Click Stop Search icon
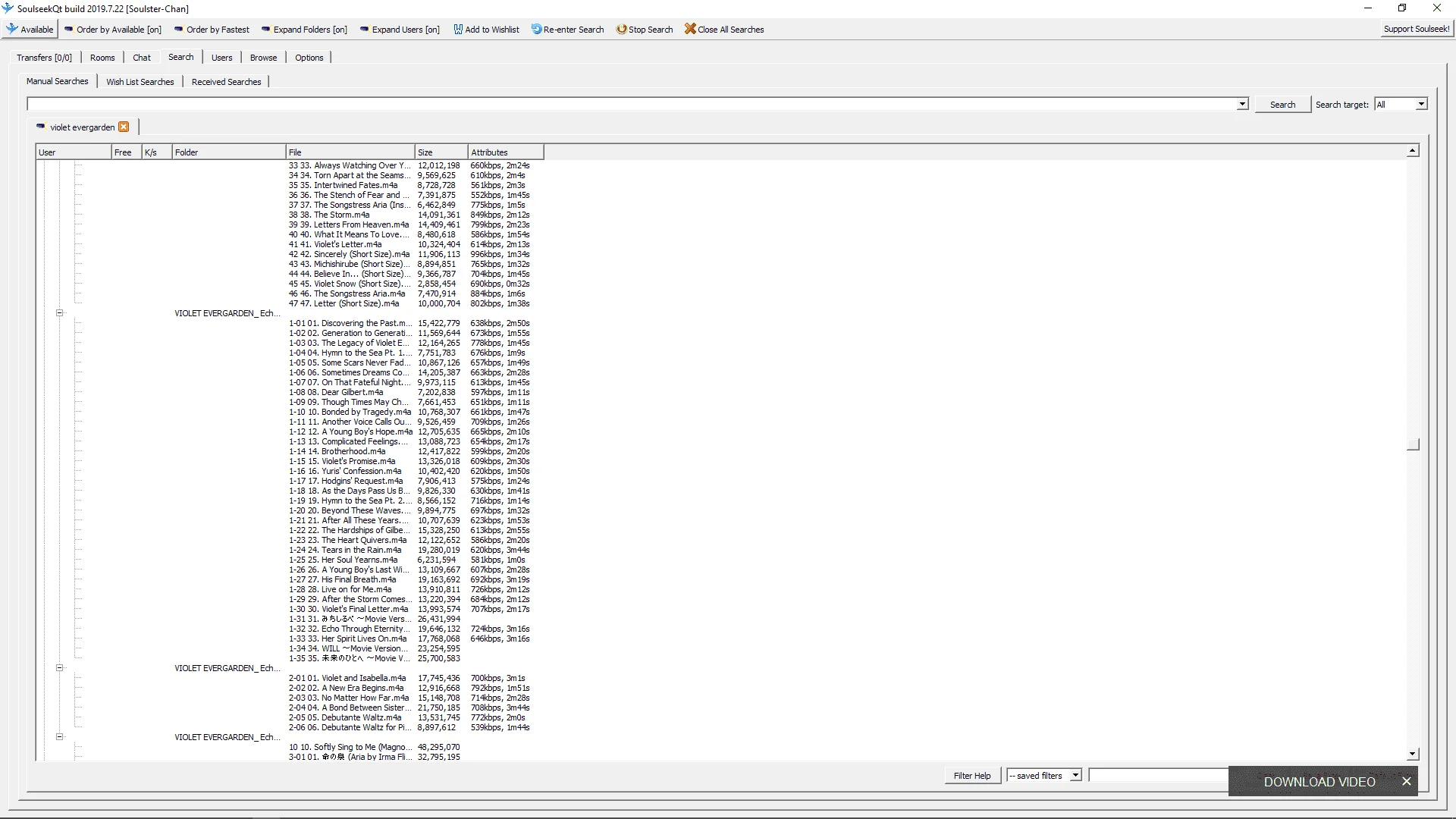The height and width of the screenshot is (819, 1456). tap(622, 30)
